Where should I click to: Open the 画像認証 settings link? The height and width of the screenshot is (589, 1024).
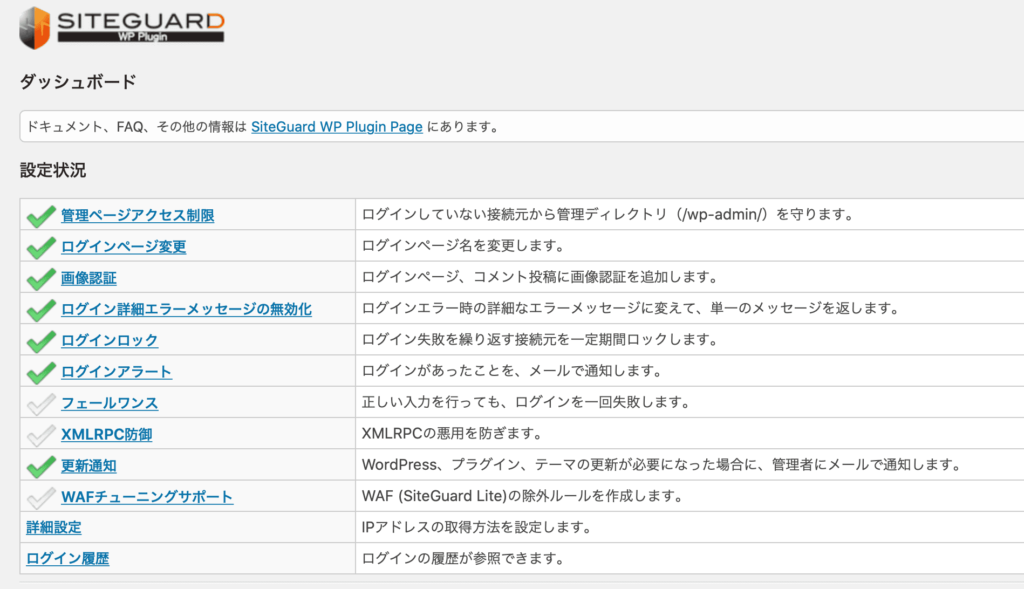tap(88, 278)
